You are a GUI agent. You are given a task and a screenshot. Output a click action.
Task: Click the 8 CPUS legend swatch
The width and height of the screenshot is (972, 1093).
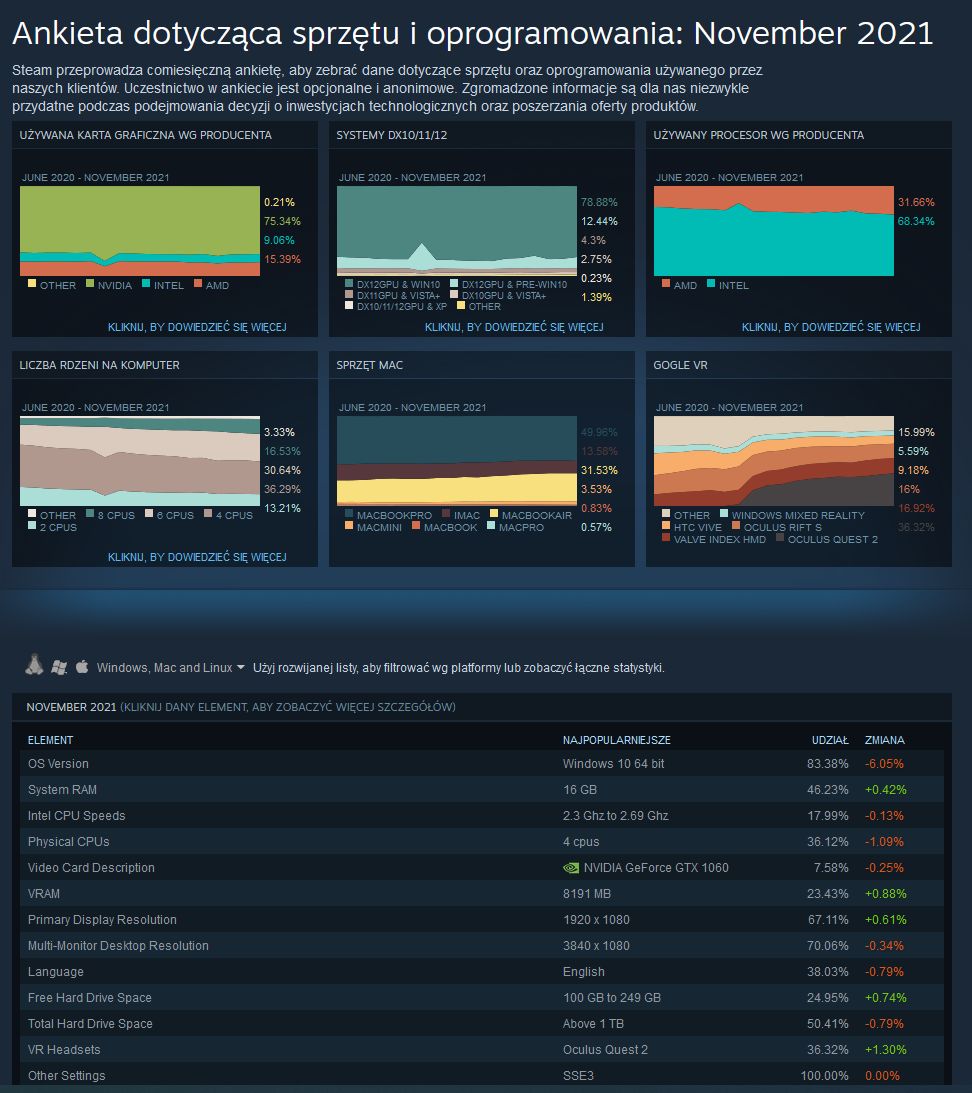click(x=90, y=513)
